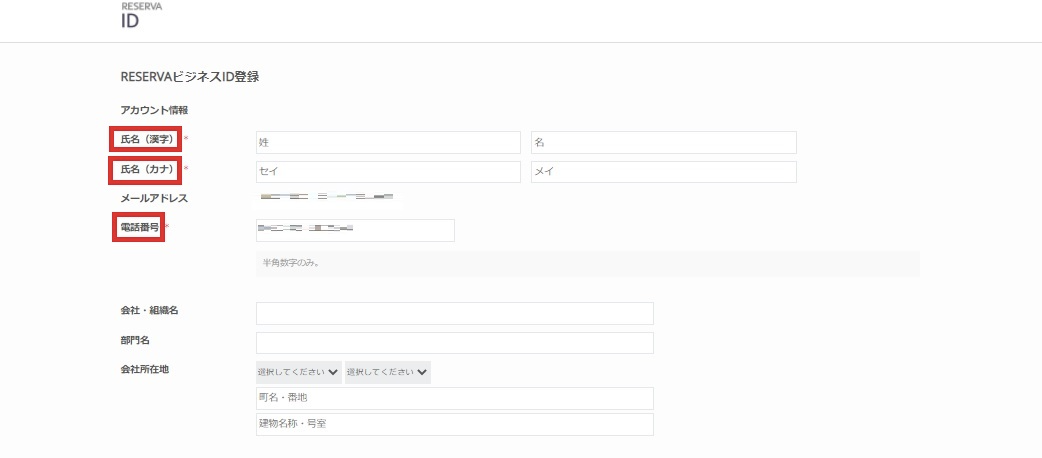Click the 会社所在地 label
The image size is (1042, 458).
tap(145, 369)
